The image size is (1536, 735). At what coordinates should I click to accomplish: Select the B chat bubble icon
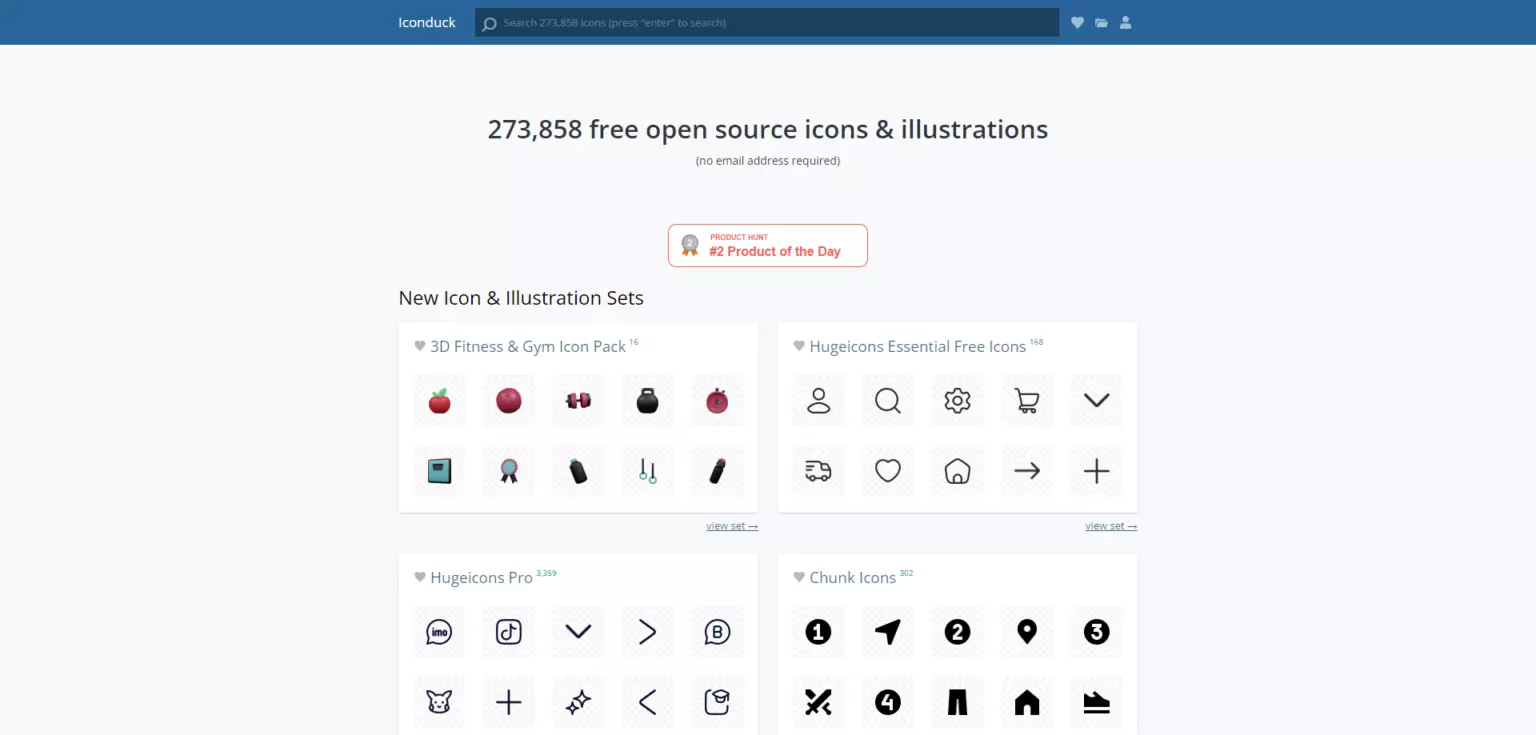717,632
